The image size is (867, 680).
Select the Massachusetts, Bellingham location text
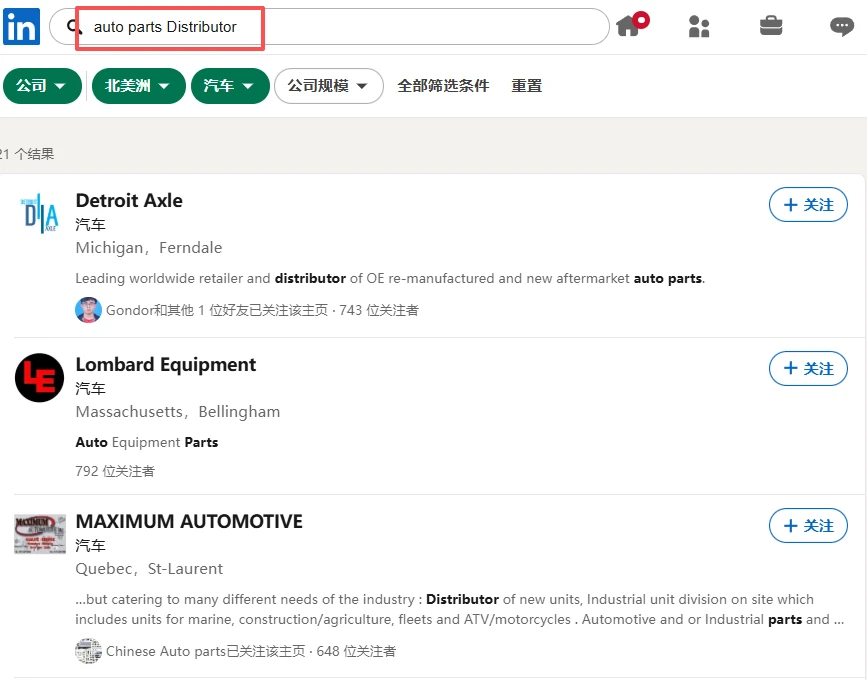pyautogui.click(x=177, y=412)
